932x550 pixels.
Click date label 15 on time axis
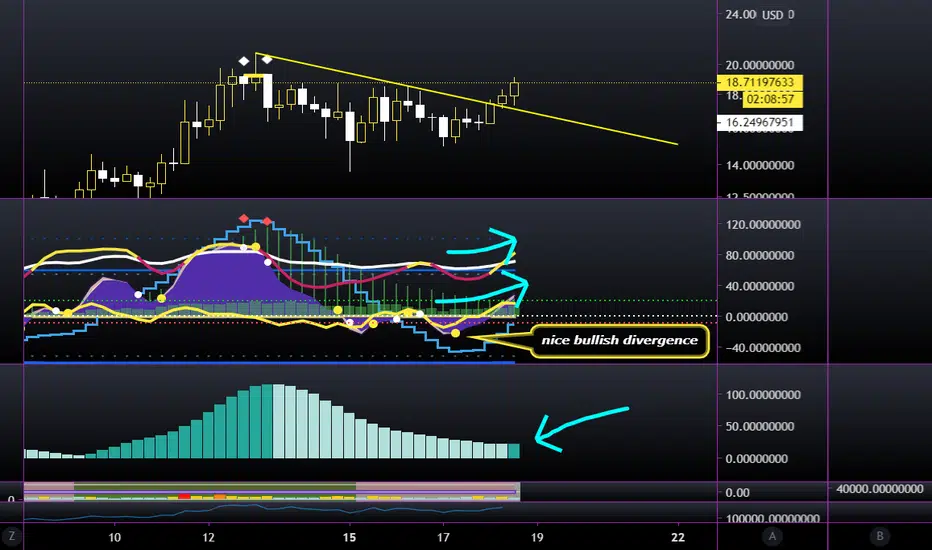click(350, 538)
